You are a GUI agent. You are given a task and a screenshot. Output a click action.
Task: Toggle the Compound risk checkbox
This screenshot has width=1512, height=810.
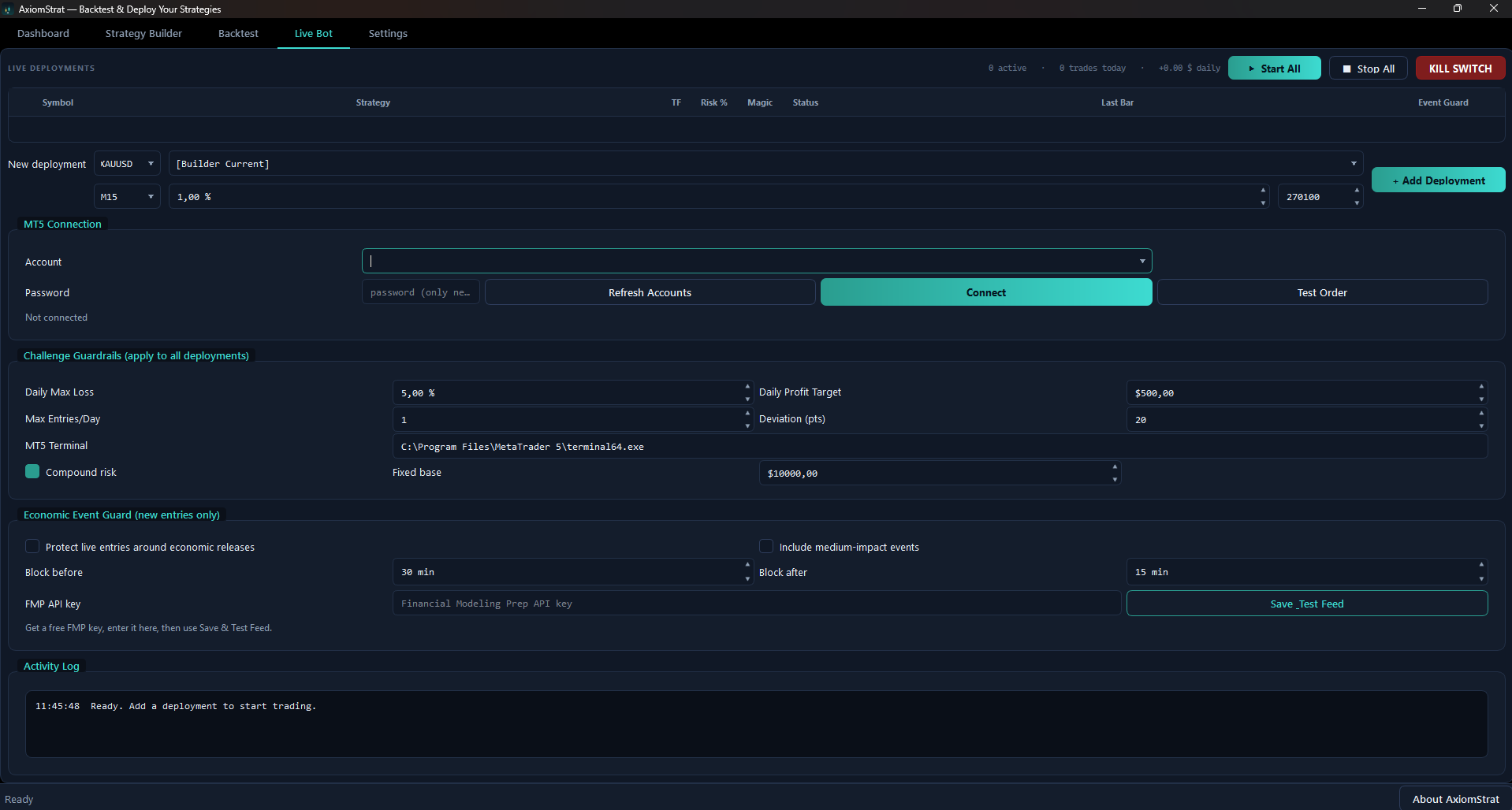coord(32,472)
